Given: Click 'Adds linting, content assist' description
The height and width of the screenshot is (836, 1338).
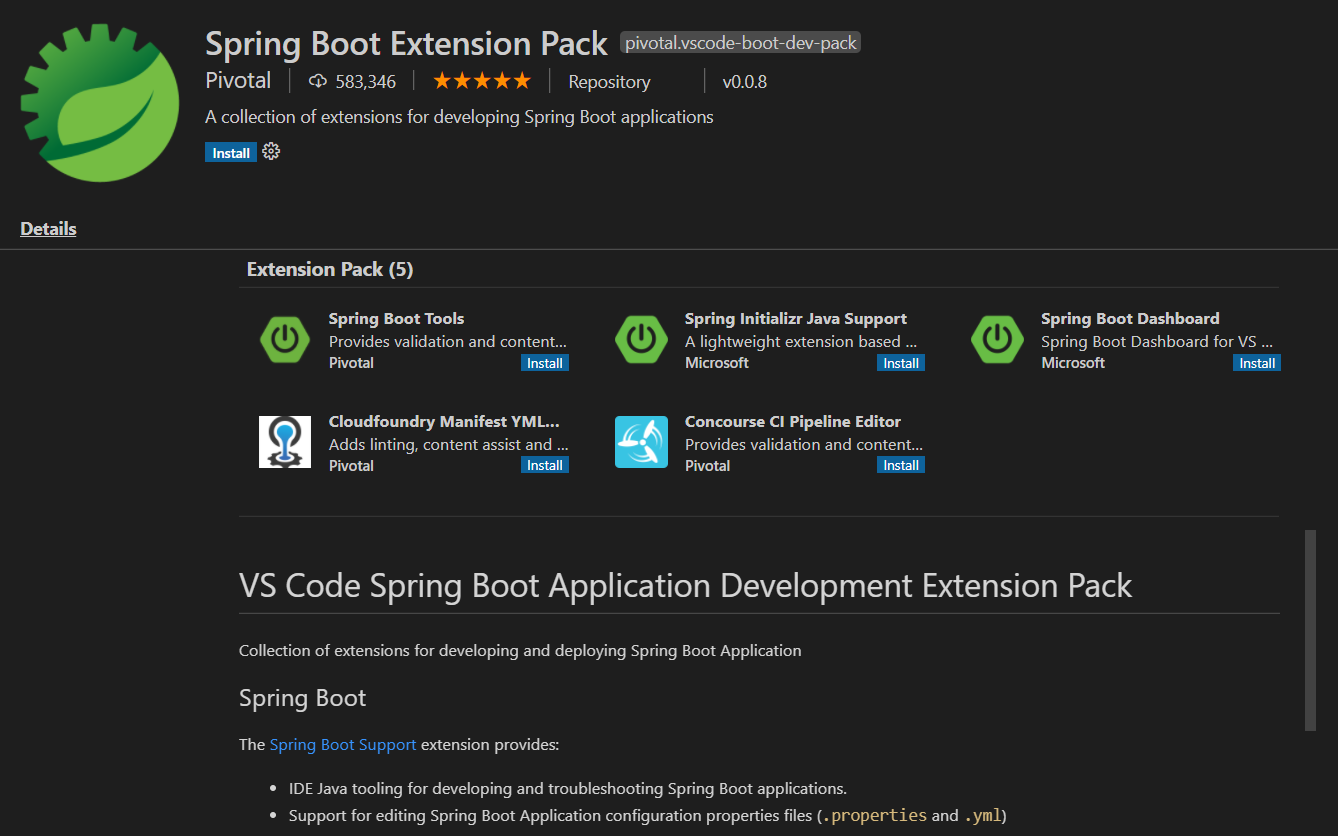Looking at the screenshot, I should (x=449, y=444).
